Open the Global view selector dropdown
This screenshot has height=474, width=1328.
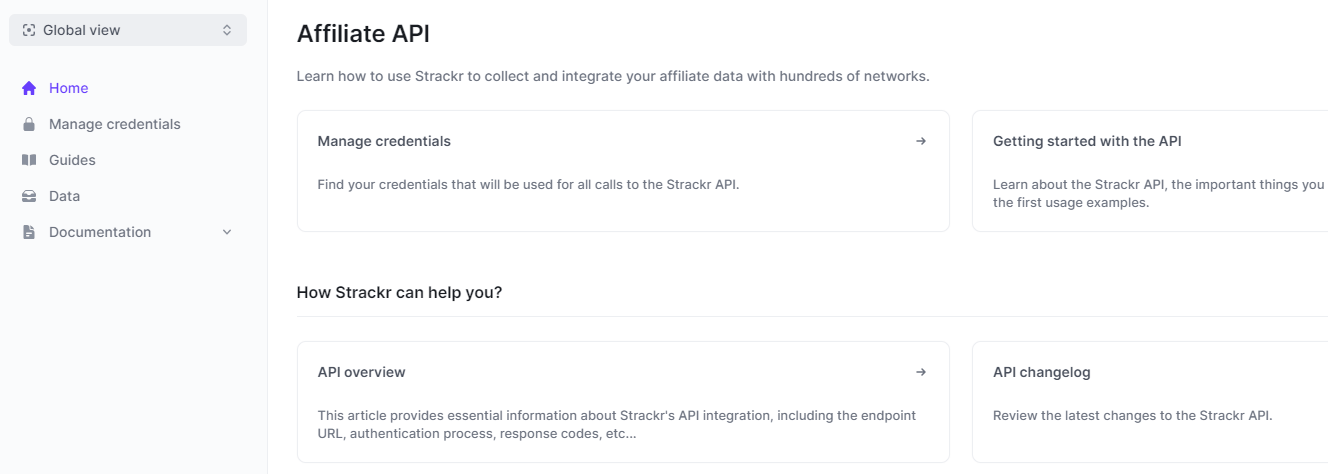[128, 30]
